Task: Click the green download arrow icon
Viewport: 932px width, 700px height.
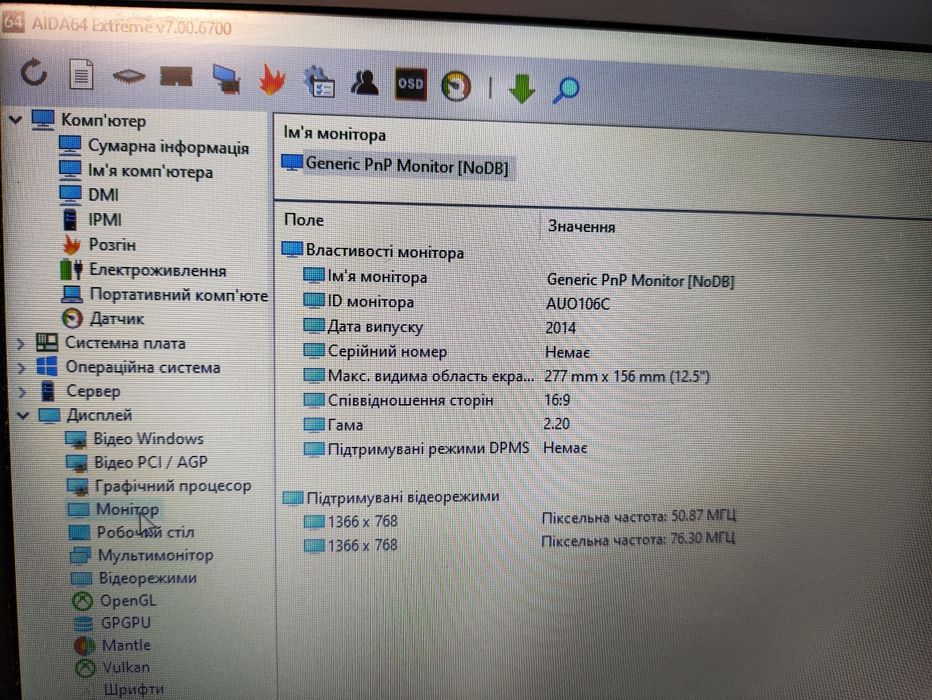Action: pos(522,89)
